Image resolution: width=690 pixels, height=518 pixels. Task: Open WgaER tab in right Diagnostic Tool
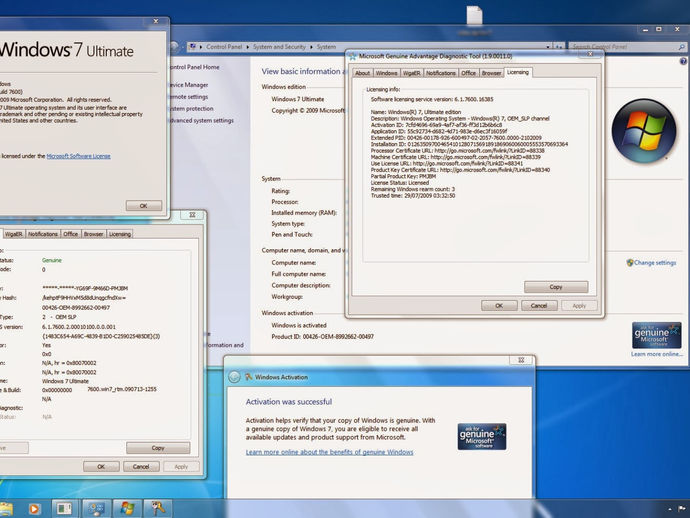pyautogui.click(x=411, y=73)
